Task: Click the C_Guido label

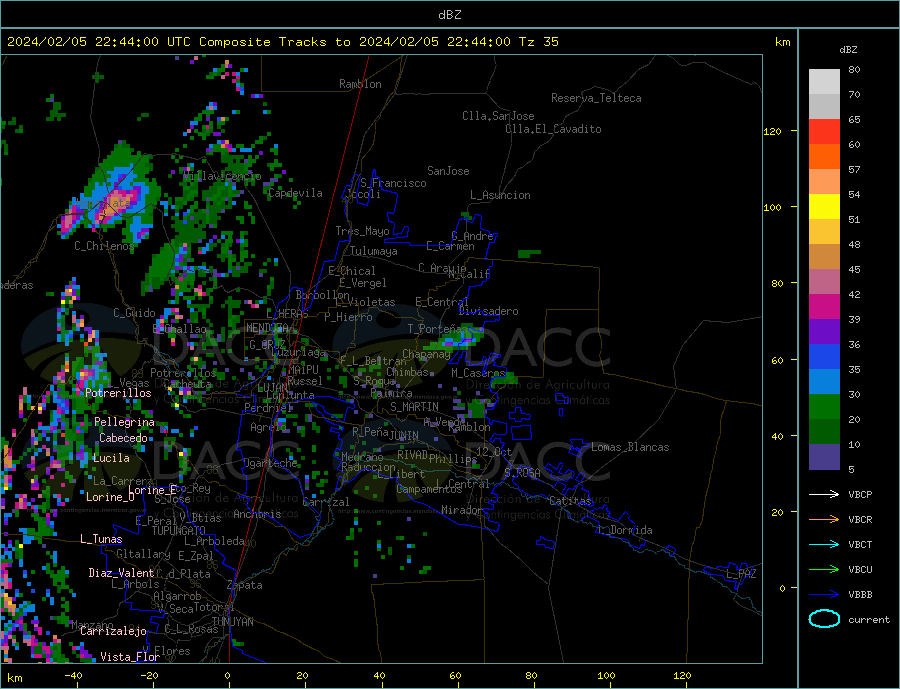Action: 134,313
